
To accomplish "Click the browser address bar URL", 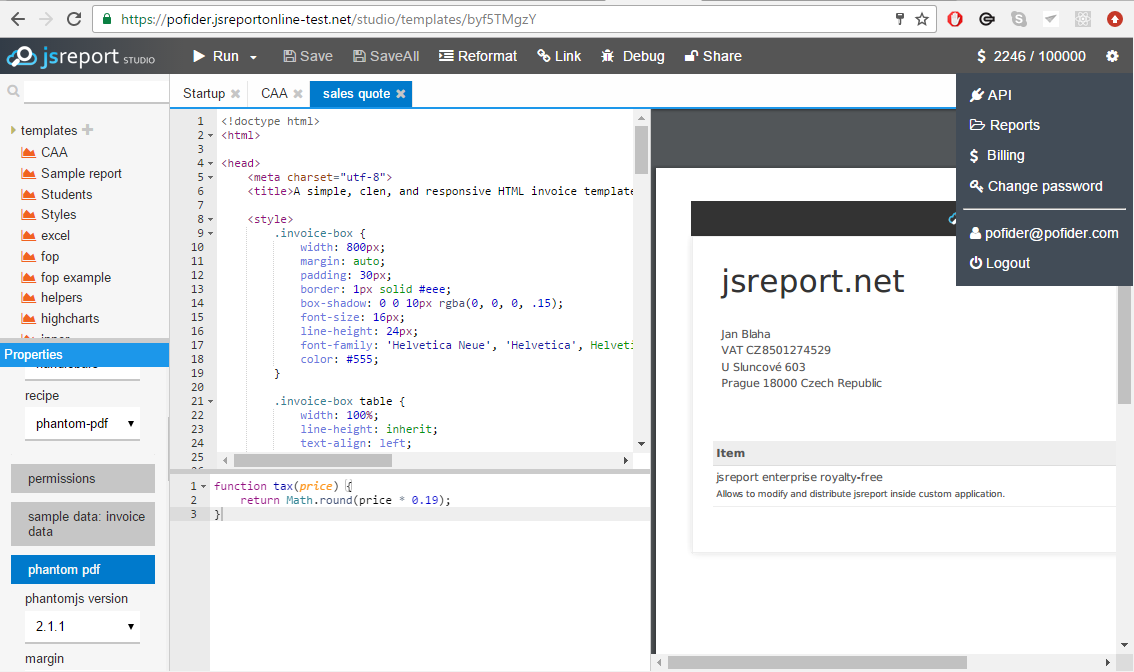I will pos(328,20).
